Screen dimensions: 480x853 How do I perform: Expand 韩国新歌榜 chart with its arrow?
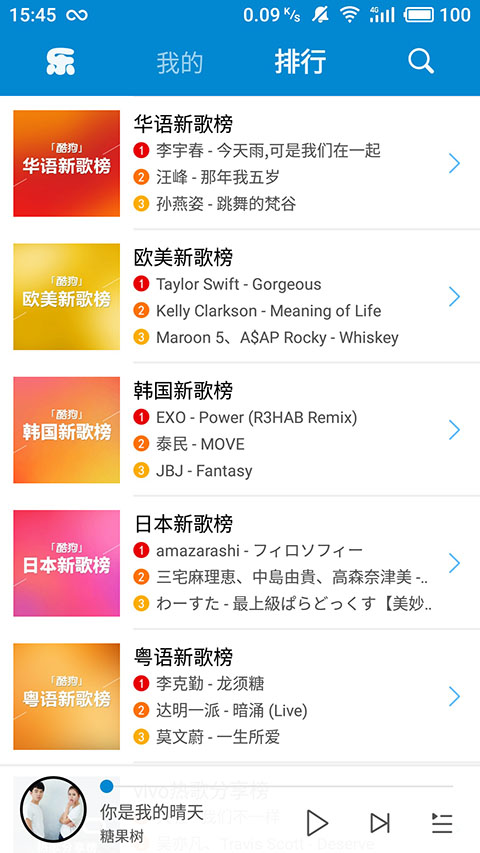click(x=454, y=430)
